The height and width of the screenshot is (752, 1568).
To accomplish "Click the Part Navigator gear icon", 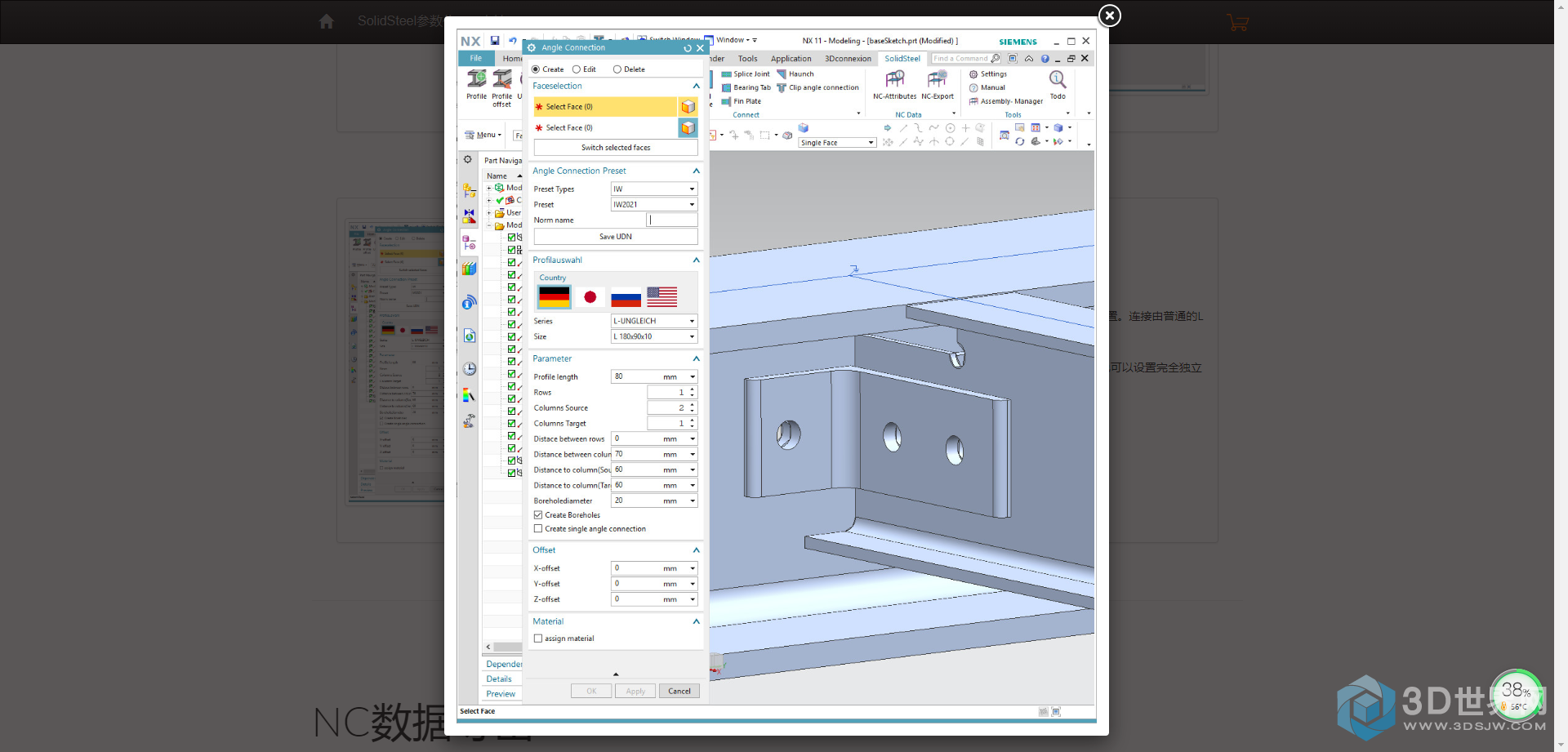I will pyautogui.click(x=468, y=160).
